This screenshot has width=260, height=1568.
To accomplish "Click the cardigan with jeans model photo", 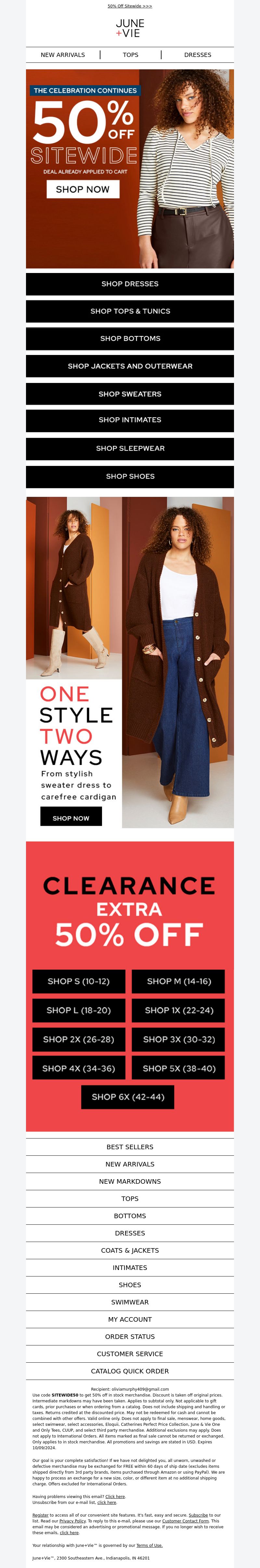I will click(178, 662).
